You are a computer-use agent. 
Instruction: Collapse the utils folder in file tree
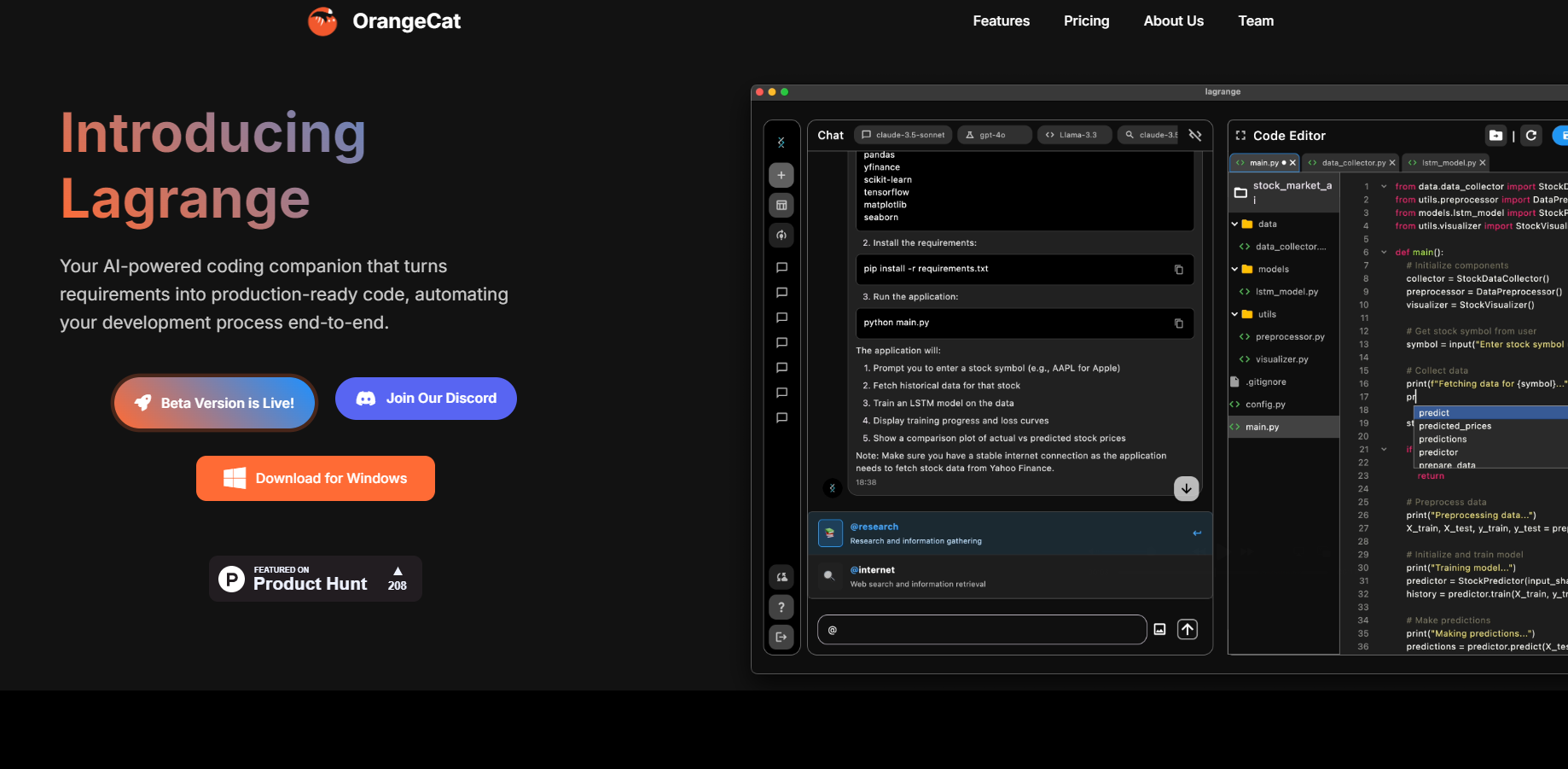point(1234,315)
